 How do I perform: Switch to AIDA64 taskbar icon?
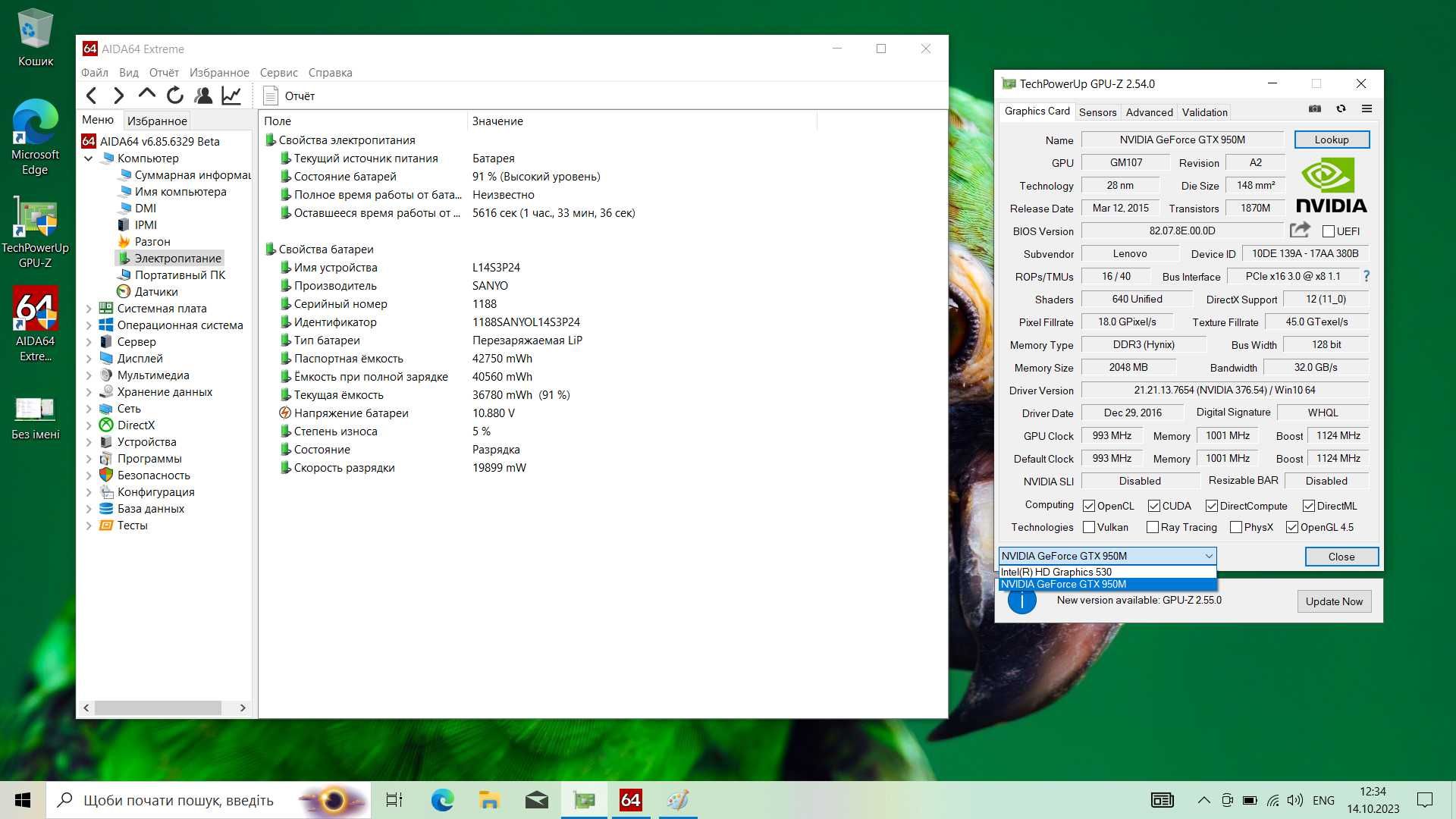[631, 800]
